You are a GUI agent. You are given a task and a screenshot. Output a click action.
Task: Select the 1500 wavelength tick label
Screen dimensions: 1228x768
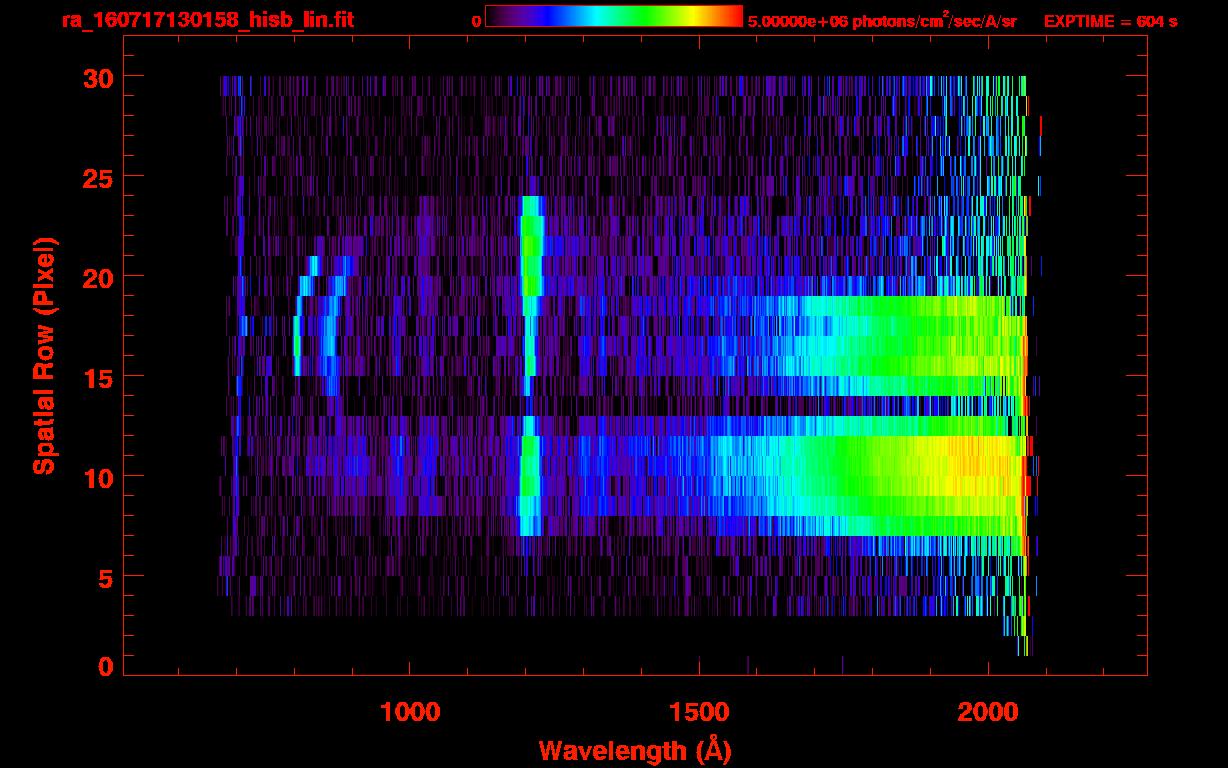click(x=699, y=712)
